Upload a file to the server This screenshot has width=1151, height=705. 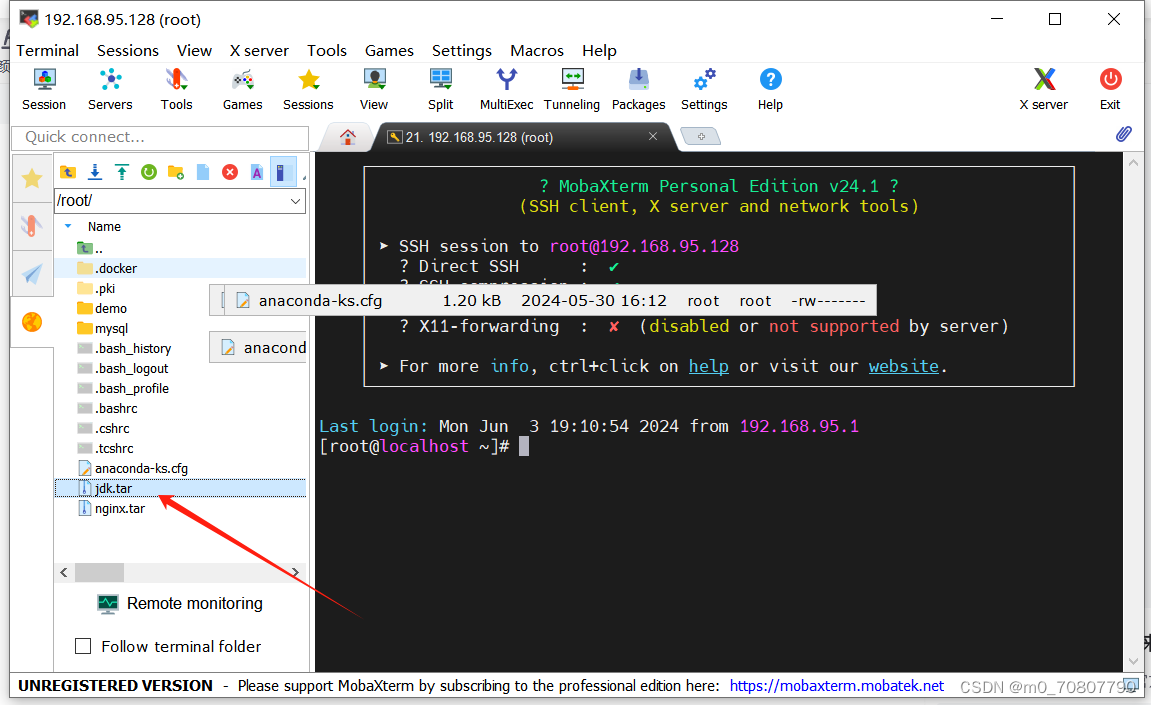tap(120, 172)
